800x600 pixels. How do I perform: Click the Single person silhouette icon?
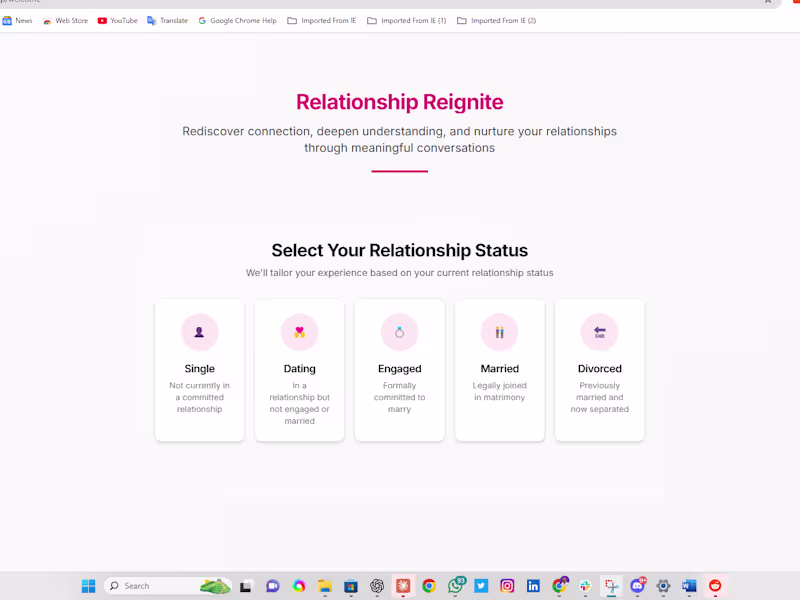click(x=199, y=332)
